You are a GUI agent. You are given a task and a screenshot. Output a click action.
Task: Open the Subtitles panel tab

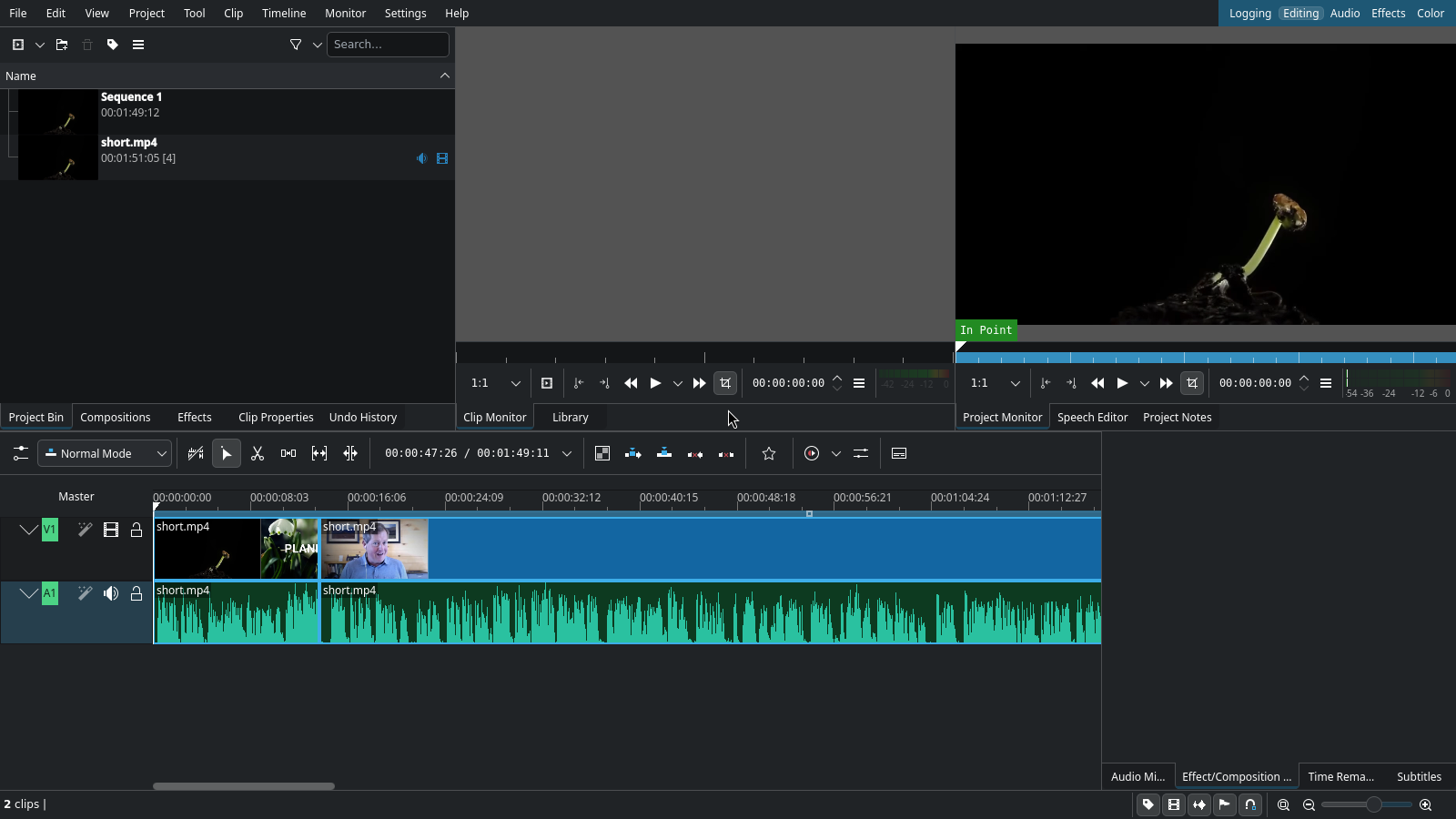(1419, 776)
